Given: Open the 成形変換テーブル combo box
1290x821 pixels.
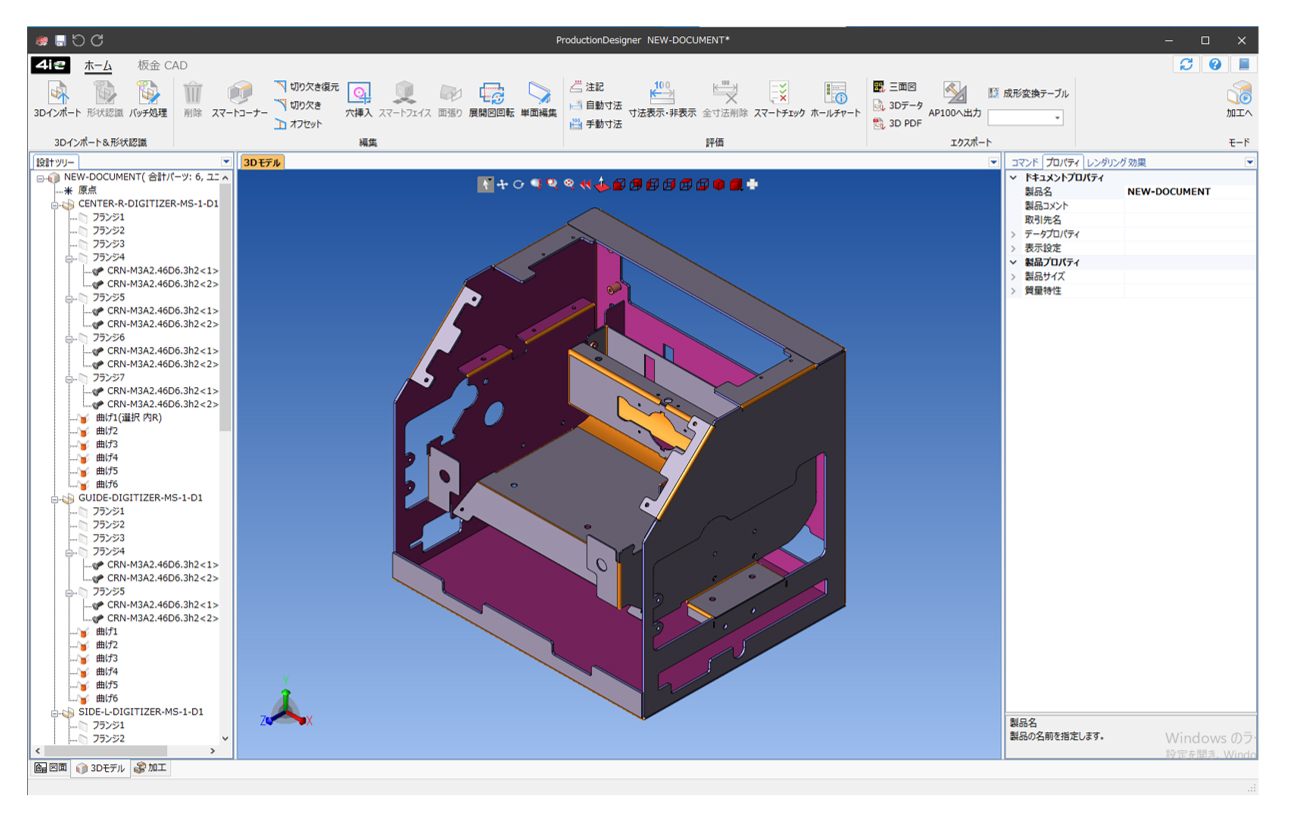Looking at the screenshot, I should coord(1026,118).
